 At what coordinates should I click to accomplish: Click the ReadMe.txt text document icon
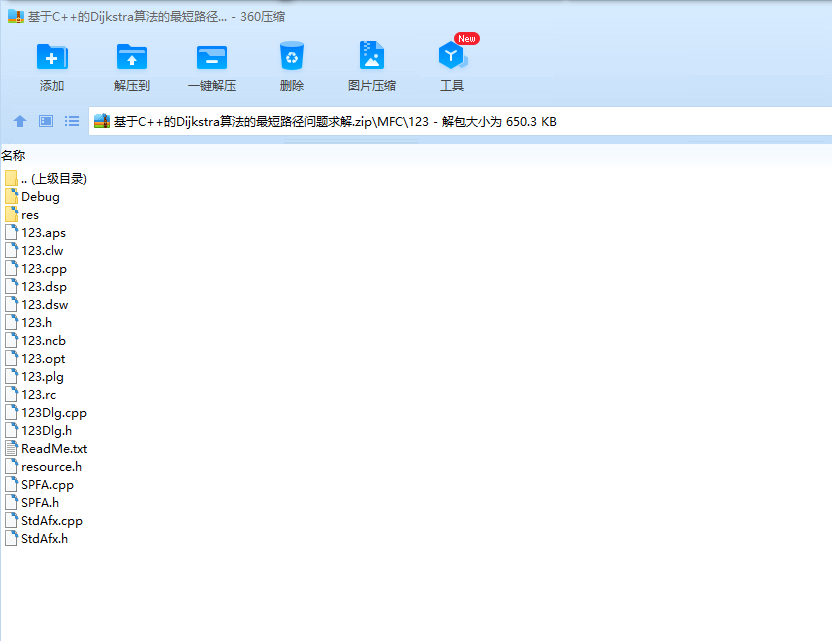coord(11,448)
